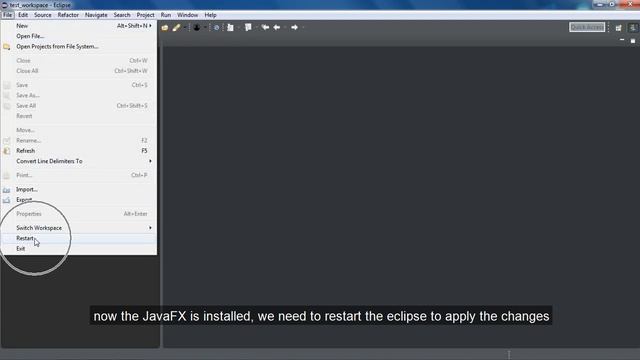
Task: Open the Next Annotation dropdown arrow
Action: (239, 28)
